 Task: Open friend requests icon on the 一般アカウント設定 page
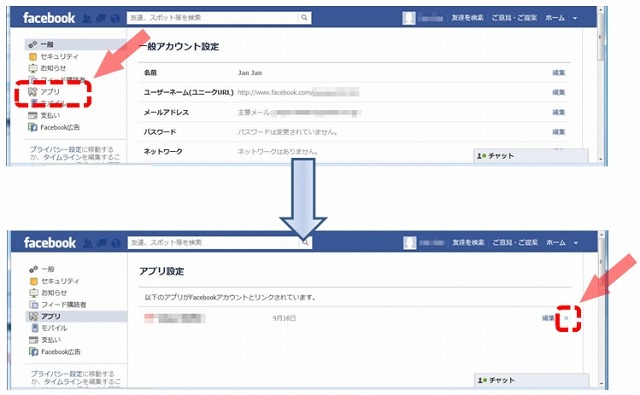point(87,18)
